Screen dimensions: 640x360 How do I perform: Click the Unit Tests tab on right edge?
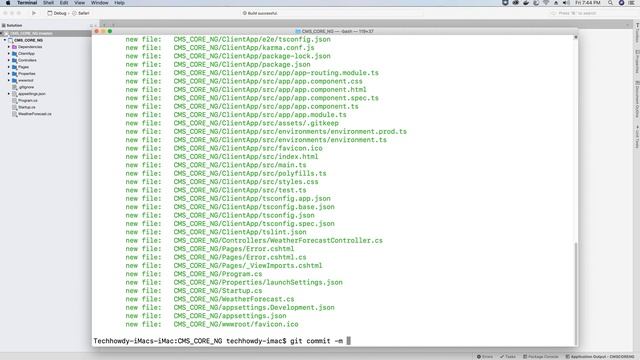point(637,136)
